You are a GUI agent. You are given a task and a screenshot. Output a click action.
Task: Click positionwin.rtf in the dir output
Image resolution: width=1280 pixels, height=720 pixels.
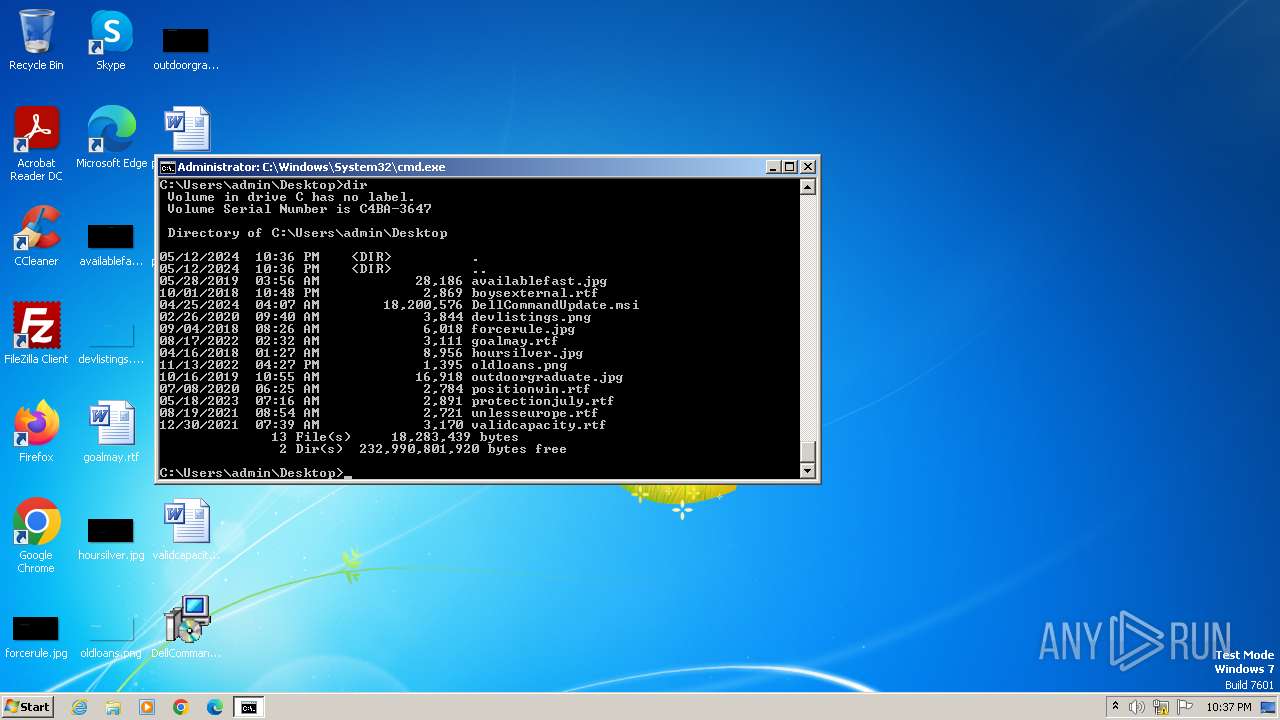(x=531, y=389)
